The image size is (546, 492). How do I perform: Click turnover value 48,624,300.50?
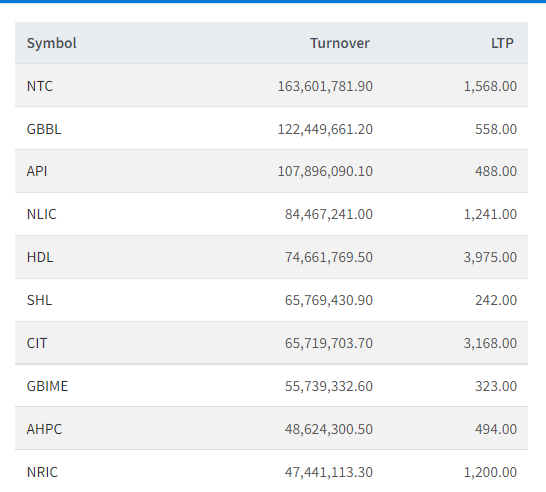tap(329, 429)
